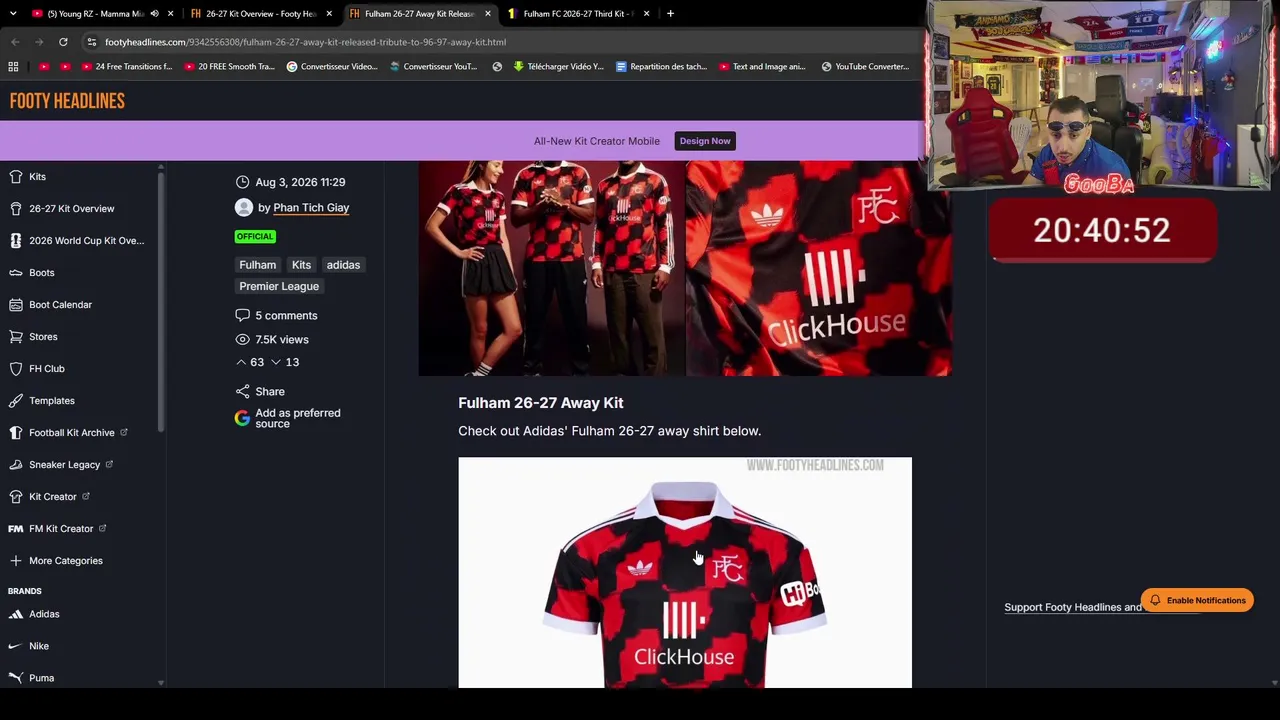Click the Aug 3, 2026 11:29 date
The height and width of the screenshot is (720, 1280).
[300, 182]
